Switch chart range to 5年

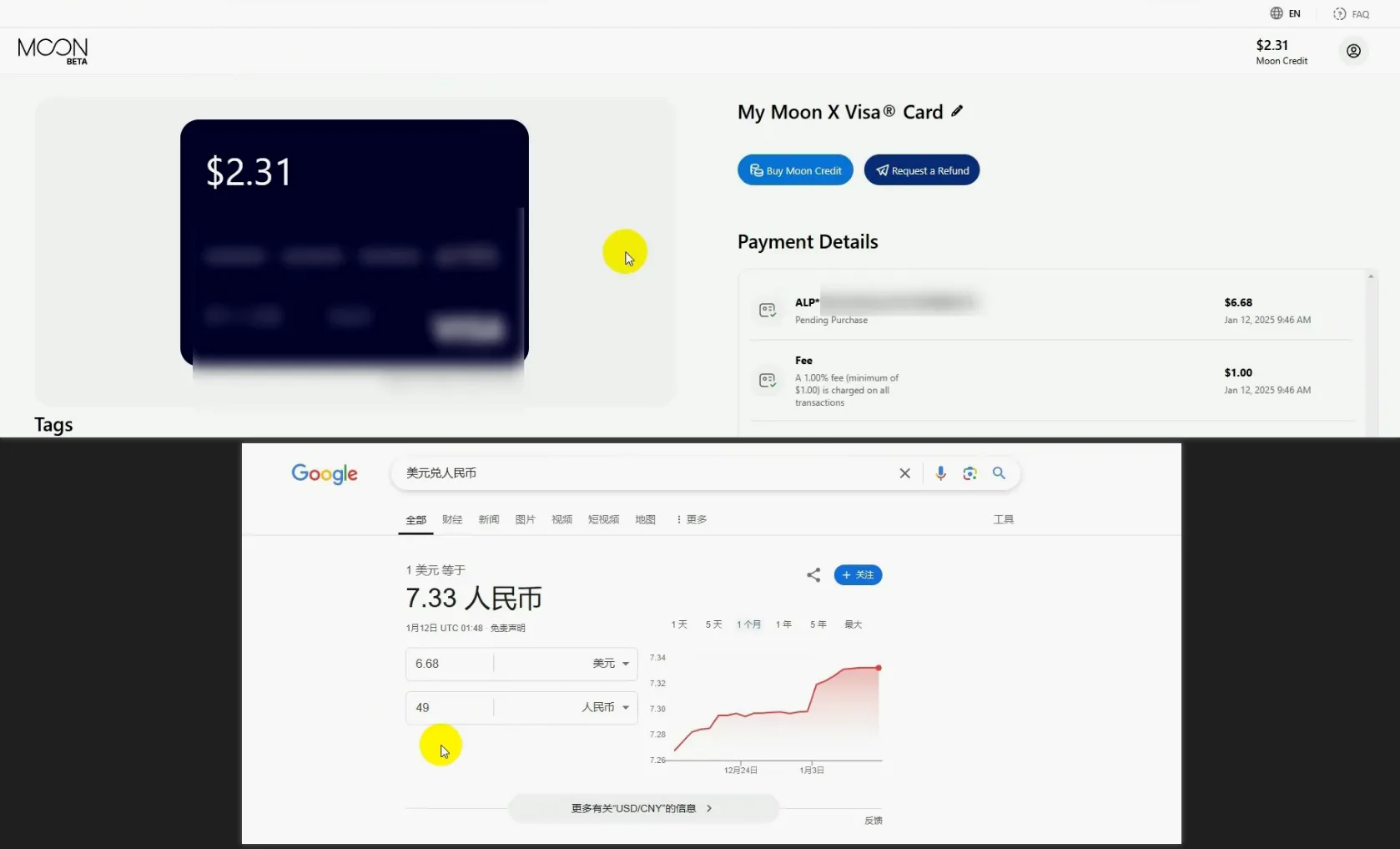[x=818, y=624]
